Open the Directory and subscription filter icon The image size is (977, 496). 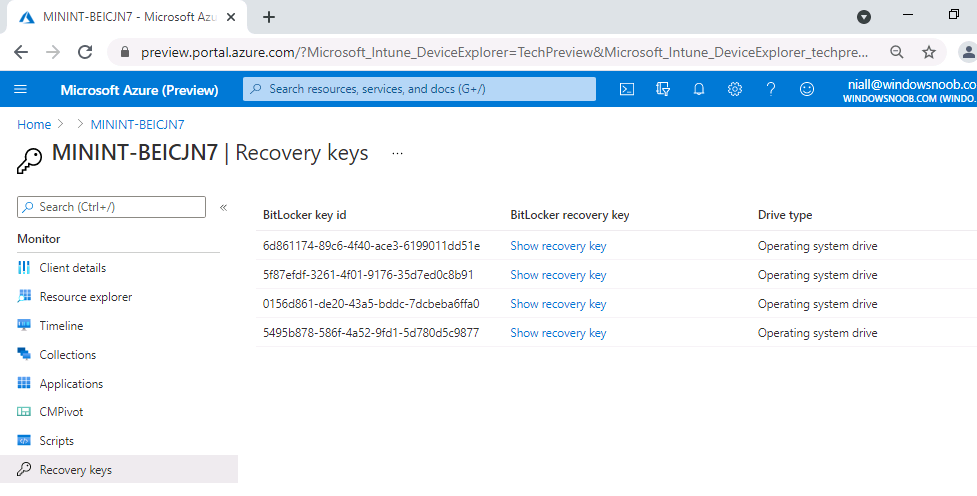tap(663, 89)
